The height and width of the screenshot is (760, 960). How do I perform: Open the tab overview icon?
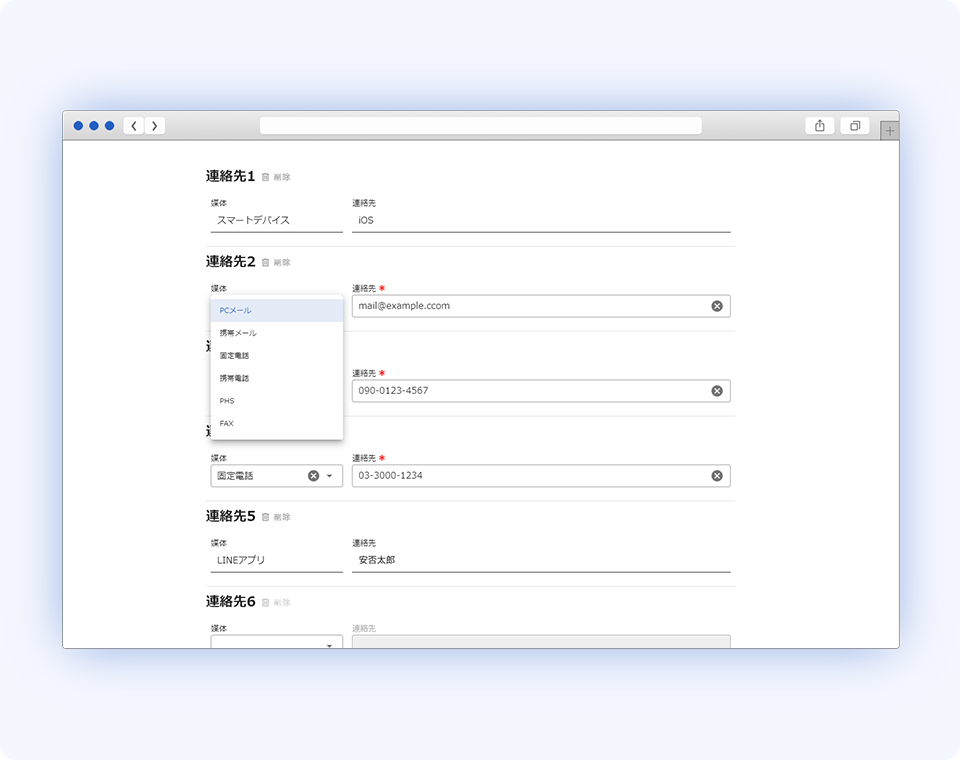pos(855,126)
